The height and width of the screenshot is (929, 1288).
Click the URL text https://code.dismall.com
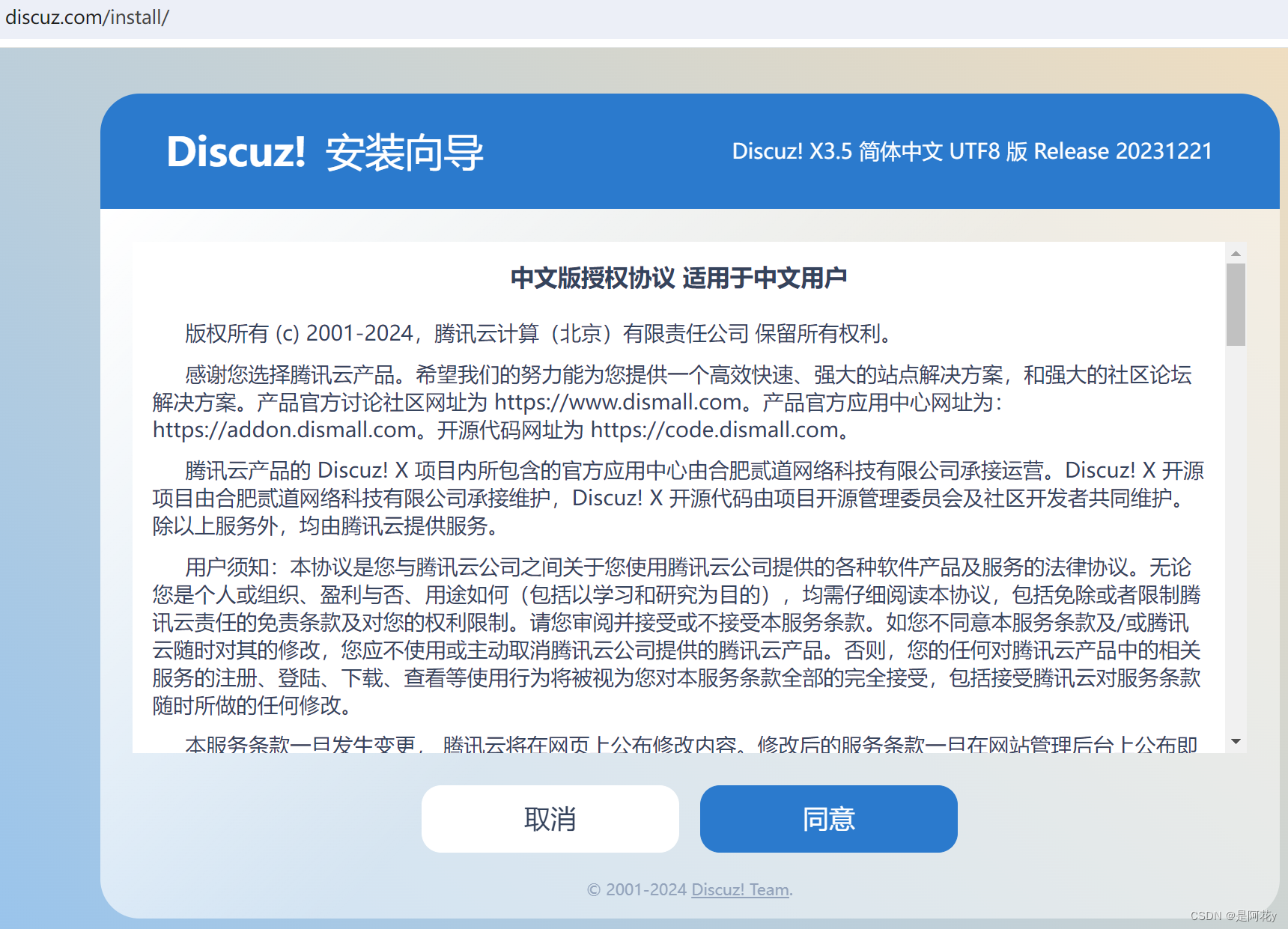click(x=714, y=430)
